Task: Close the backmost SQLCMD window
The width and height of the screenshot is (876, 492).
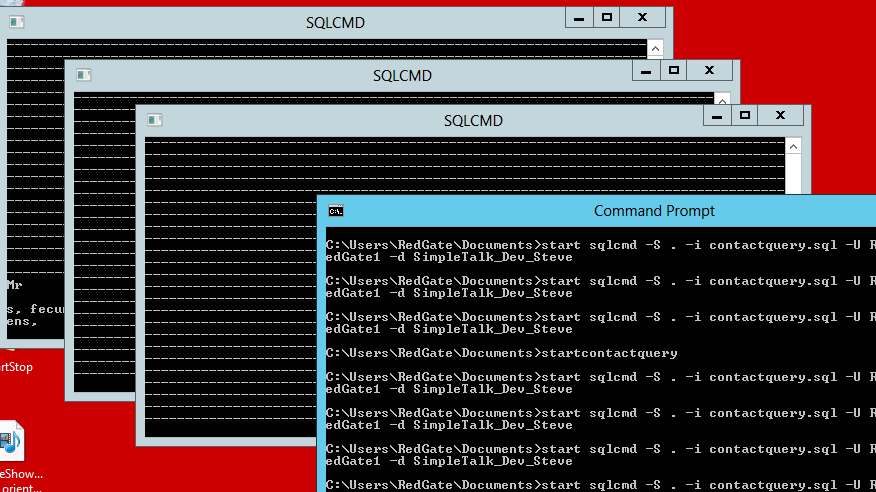Action: 643,17
